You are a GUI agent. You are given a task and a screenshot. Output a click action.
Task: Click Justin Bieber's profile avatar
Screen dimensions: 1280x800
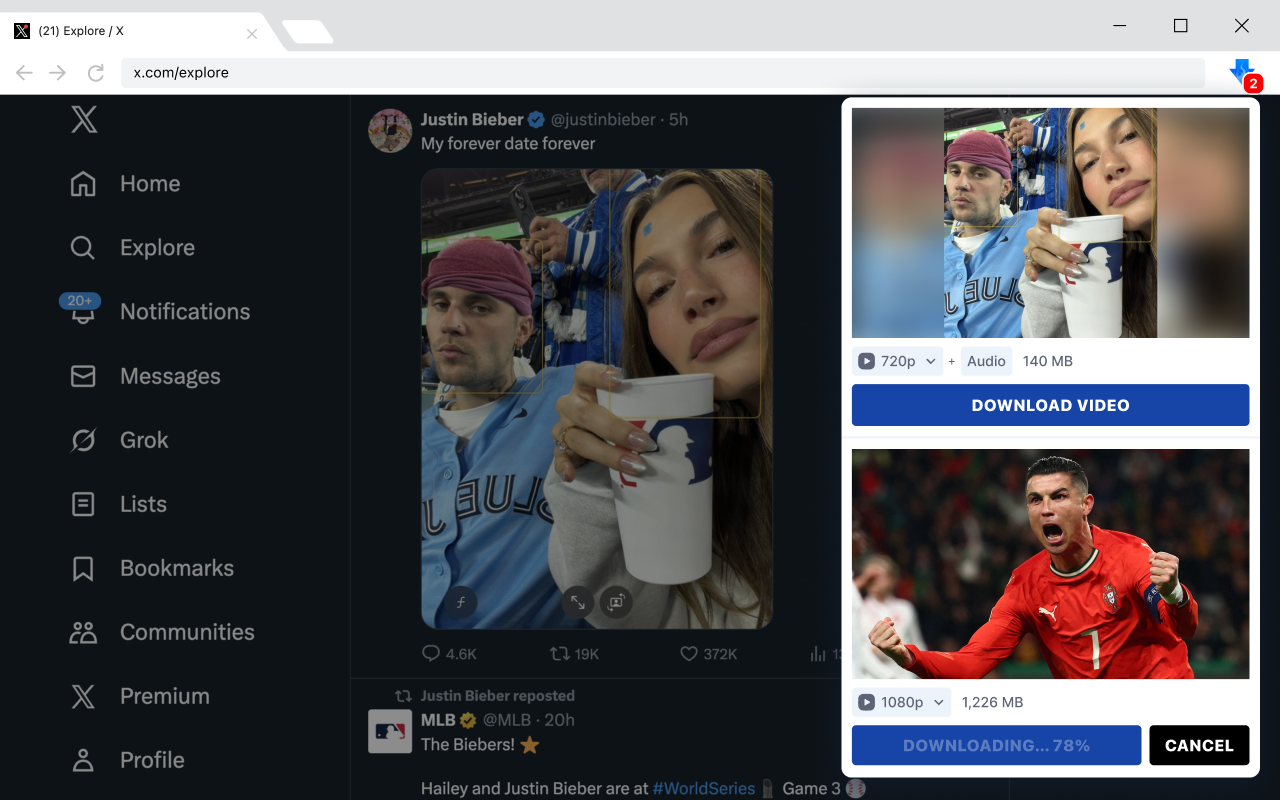[x=390, y=131]
